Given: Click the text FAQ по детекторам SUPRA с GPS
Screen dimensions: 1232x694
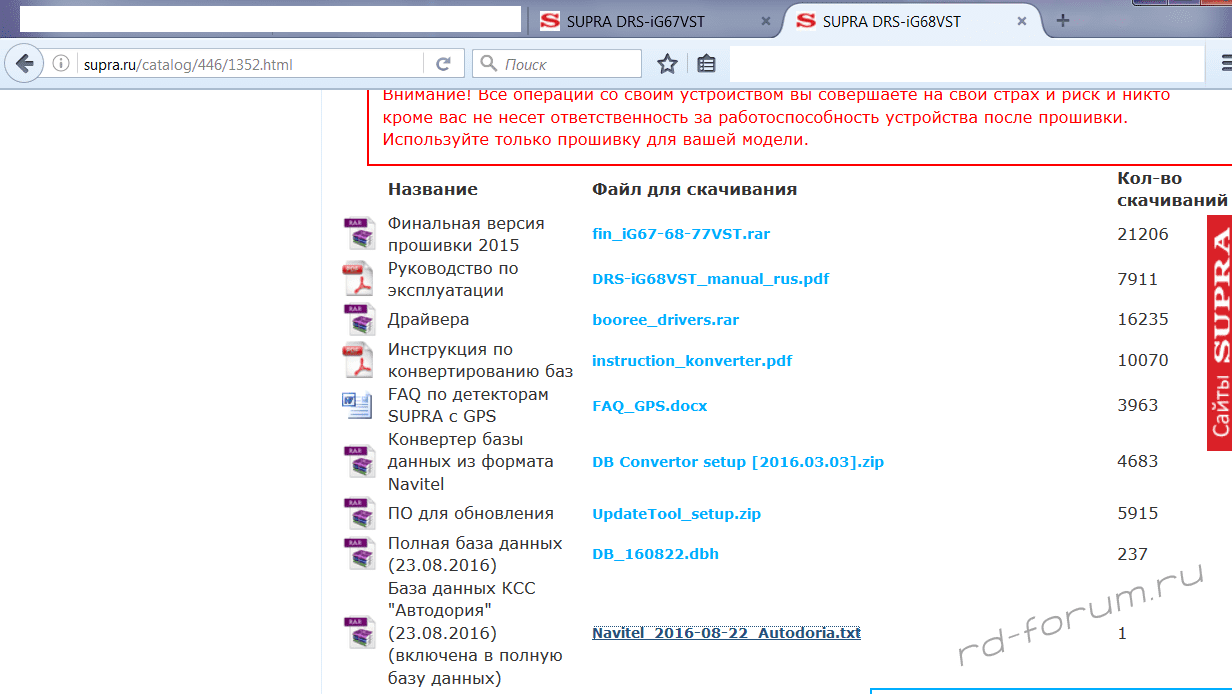Looking at the screenshot, I should pos(468,405).
